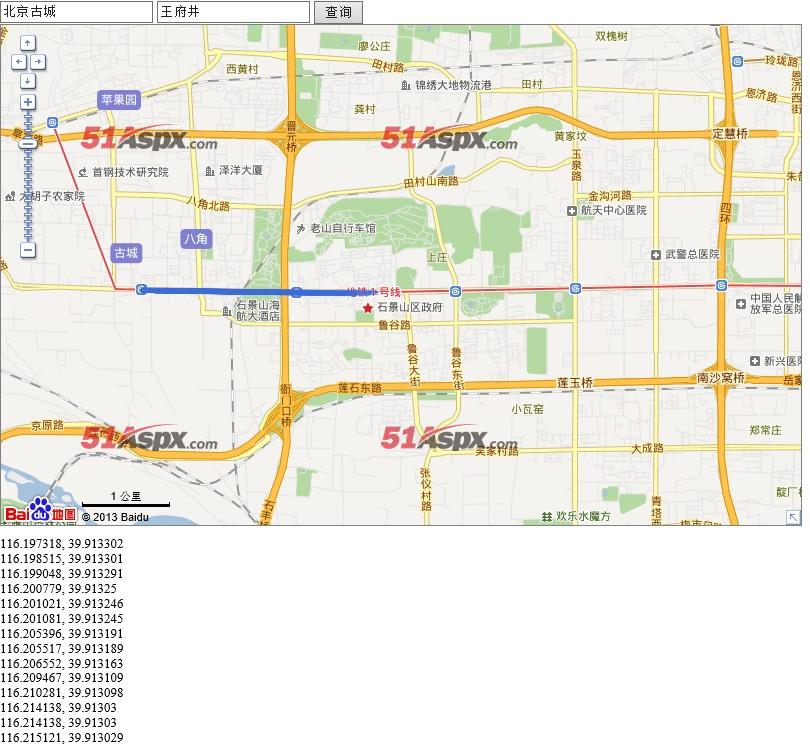Select the 八角 subway station label
The height and width of the screenshot is (744, 810).
click(196, 239)
